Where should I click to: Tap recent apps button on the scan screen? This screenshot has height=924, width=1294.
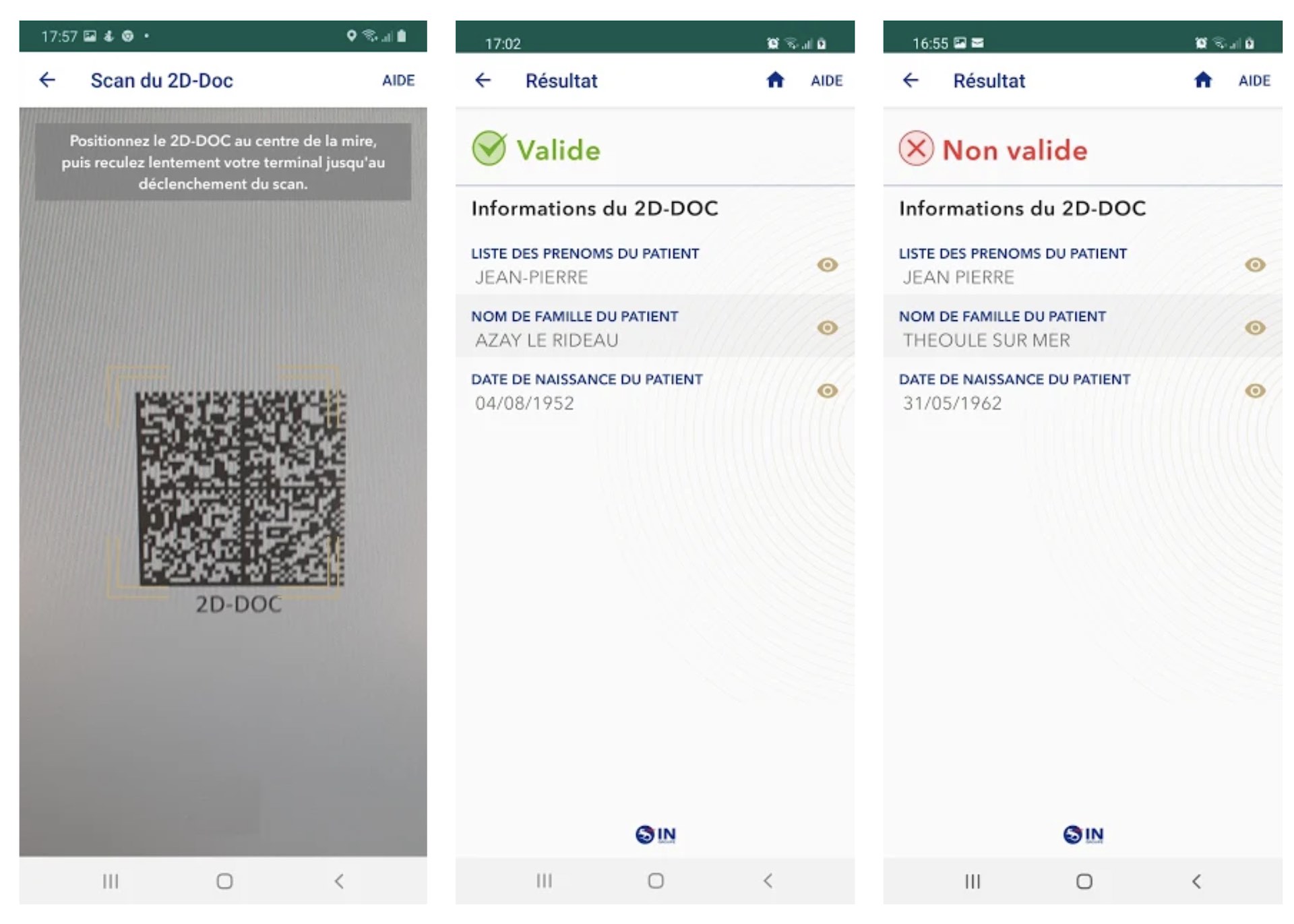111,881
